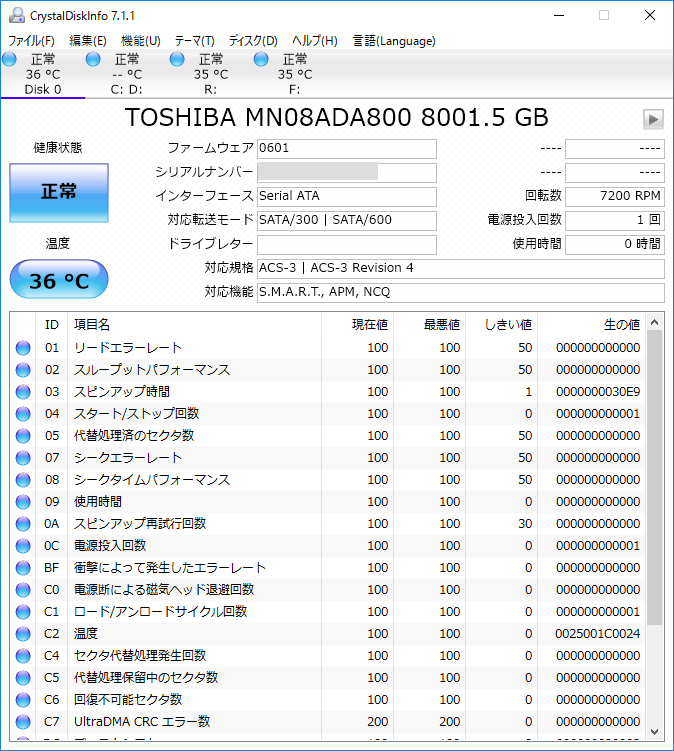Screen dimensions: 674x751
Task: Click status icon for 0A スピンアップ再試行回数
Action: pos(23,524)
